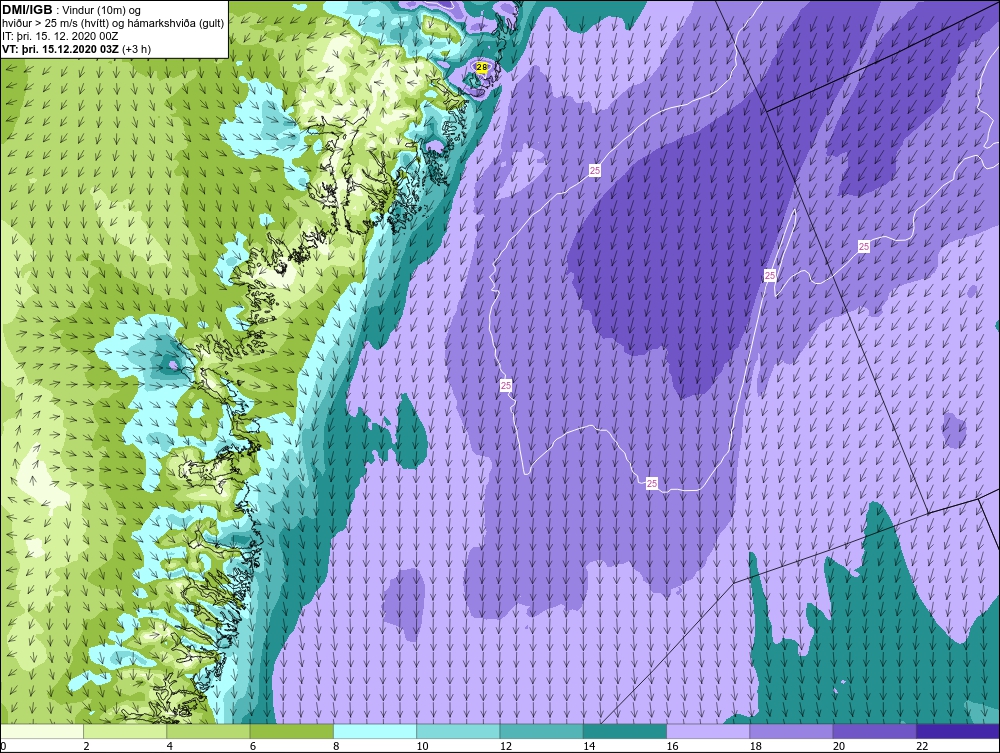
Task: Click the valid time text 'VT: þri. 15.12.2020 03Z (+3 h)'
Action: [77, 48]
